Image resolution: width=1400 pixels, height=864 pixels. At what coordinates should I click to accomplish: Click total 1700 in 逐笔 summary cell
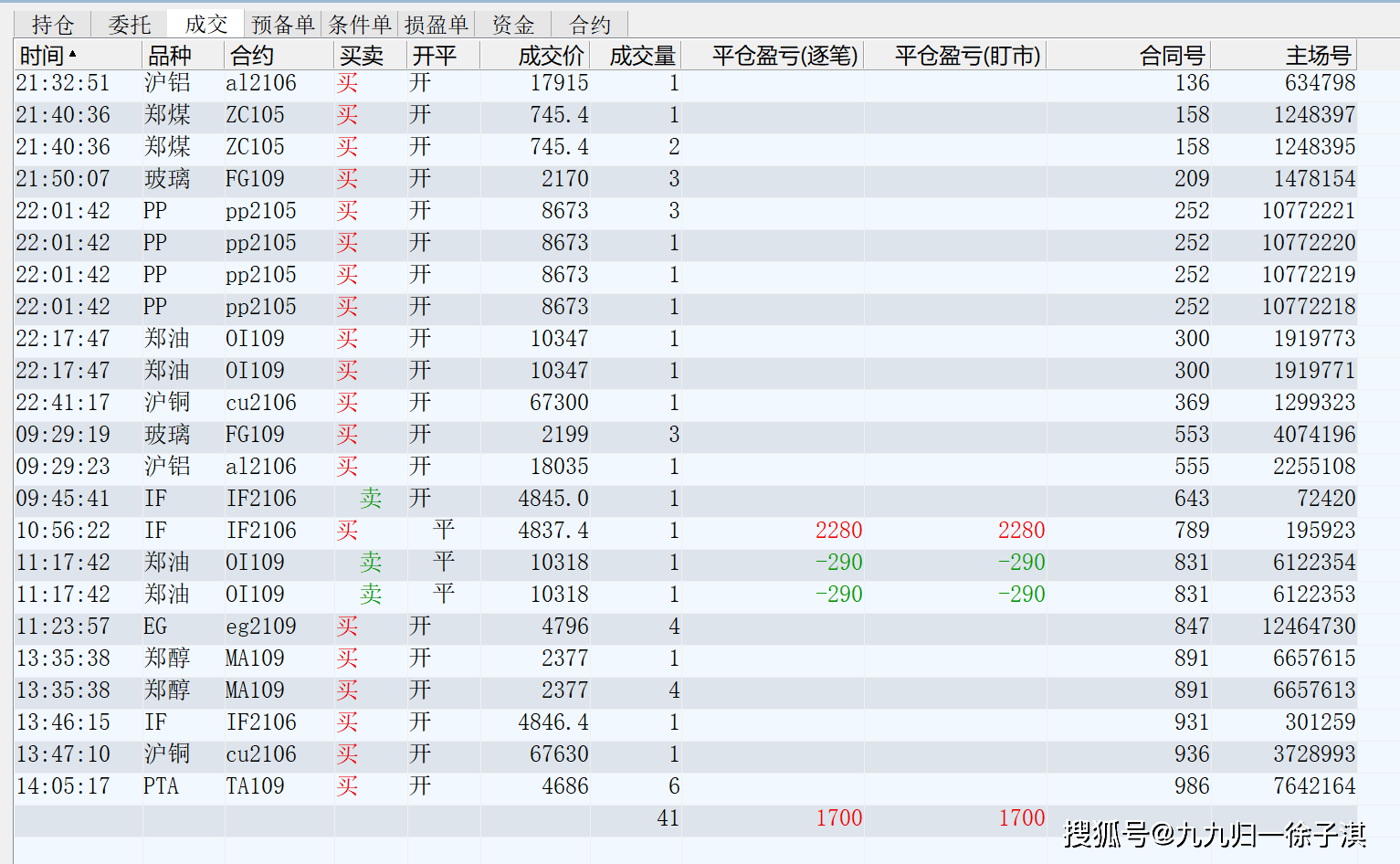pos(838,818)
